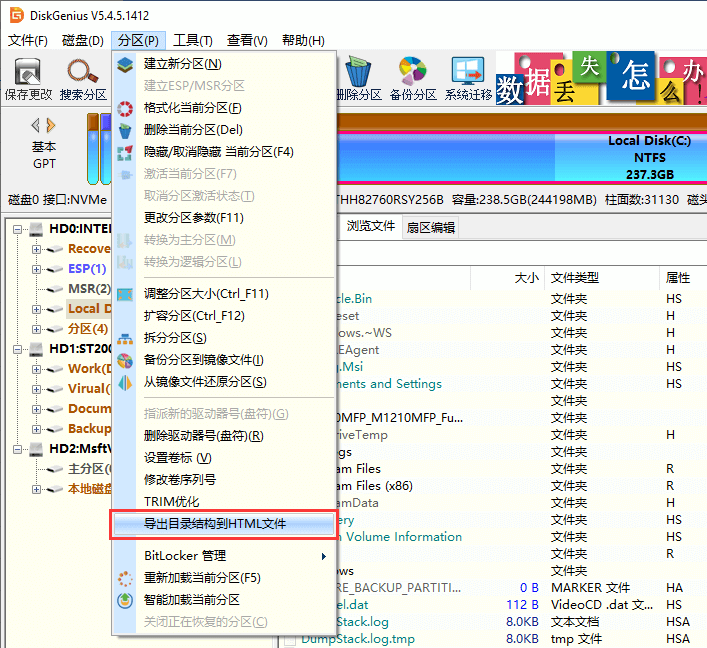
Task: Switch to the 浏览文件 tab
Action: tap(370, 226)
